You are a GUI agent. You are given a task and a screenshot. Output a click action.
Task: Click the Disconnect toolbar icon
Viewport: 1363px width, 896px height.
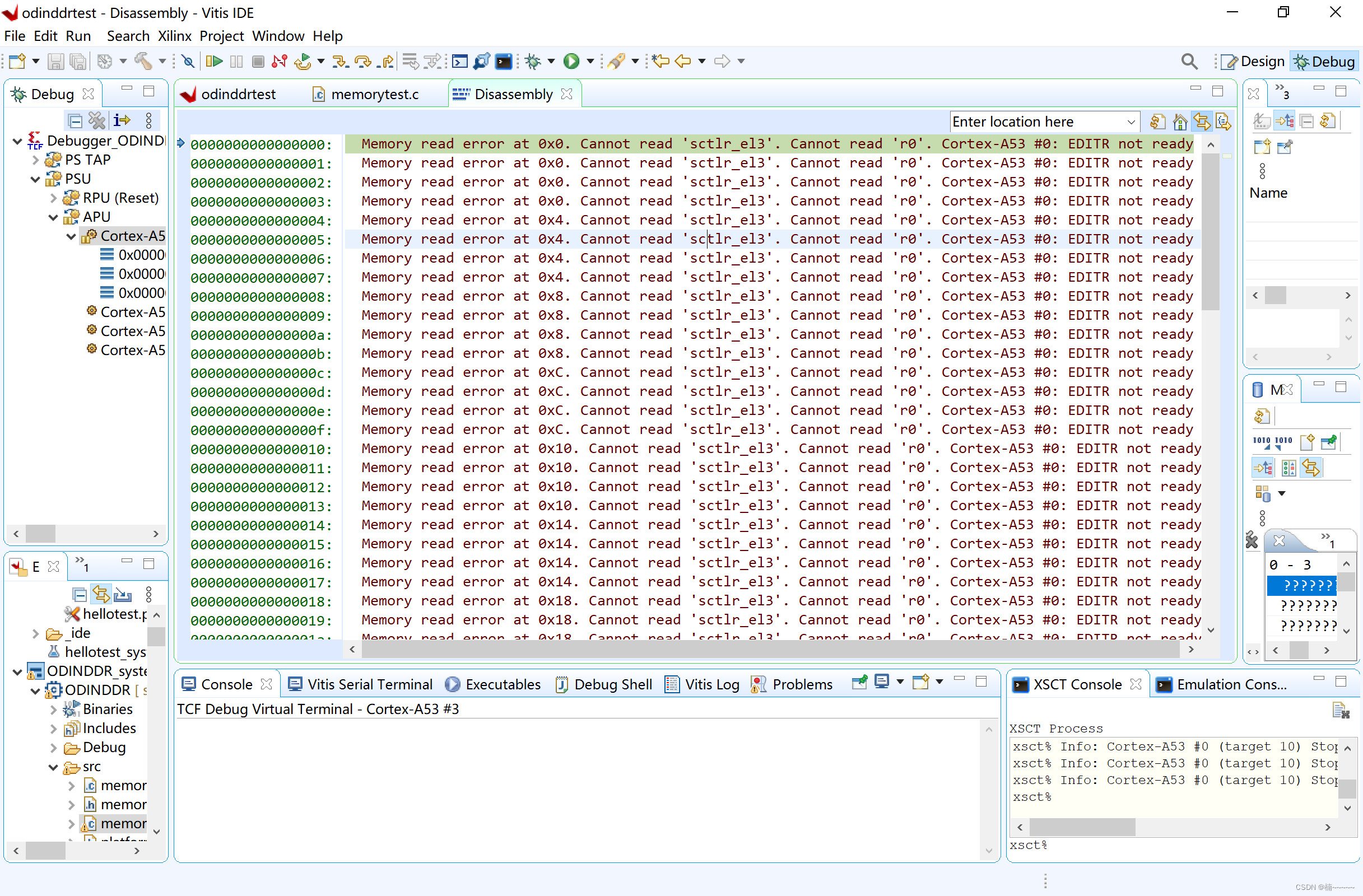pyautogui.click(x=280, y=61)
